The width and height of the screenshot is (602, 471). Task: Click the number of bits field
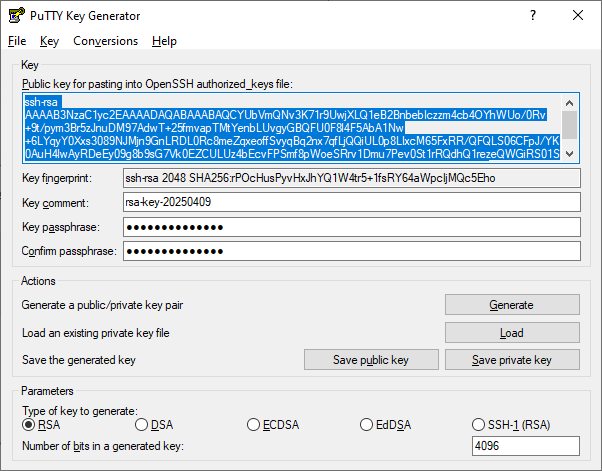tap(526, 446)
